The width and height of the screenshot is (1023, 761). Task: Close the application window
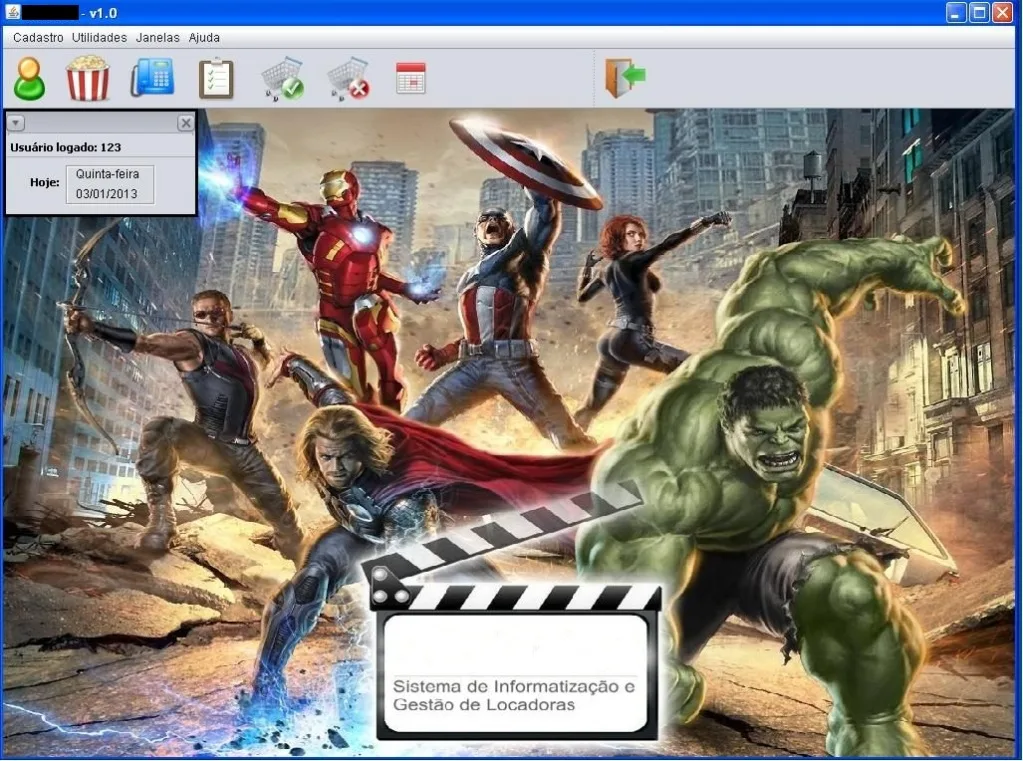[1002, 12]
